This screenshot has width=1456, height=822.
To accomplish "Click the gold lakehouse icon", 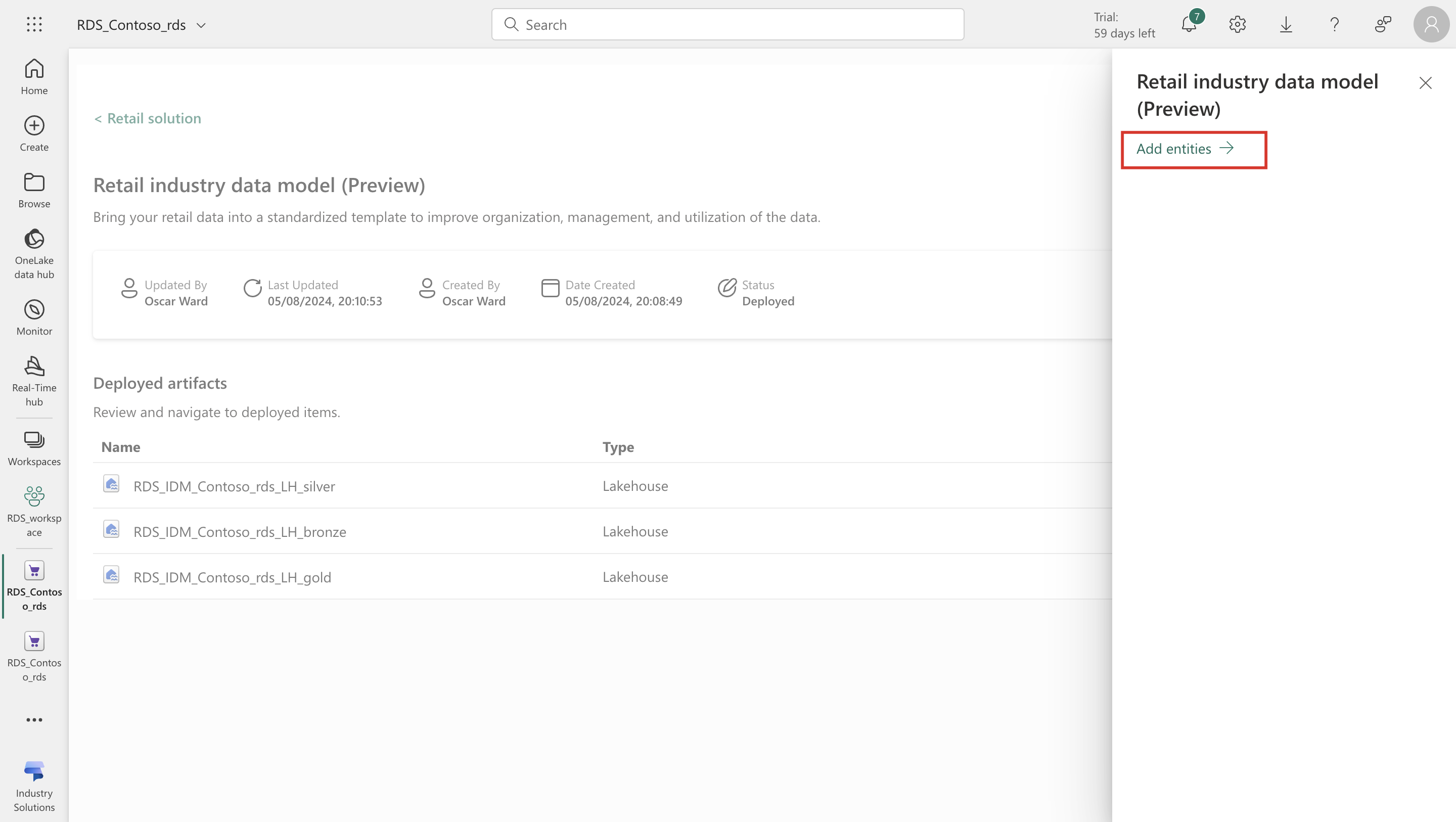I will 111,575.
